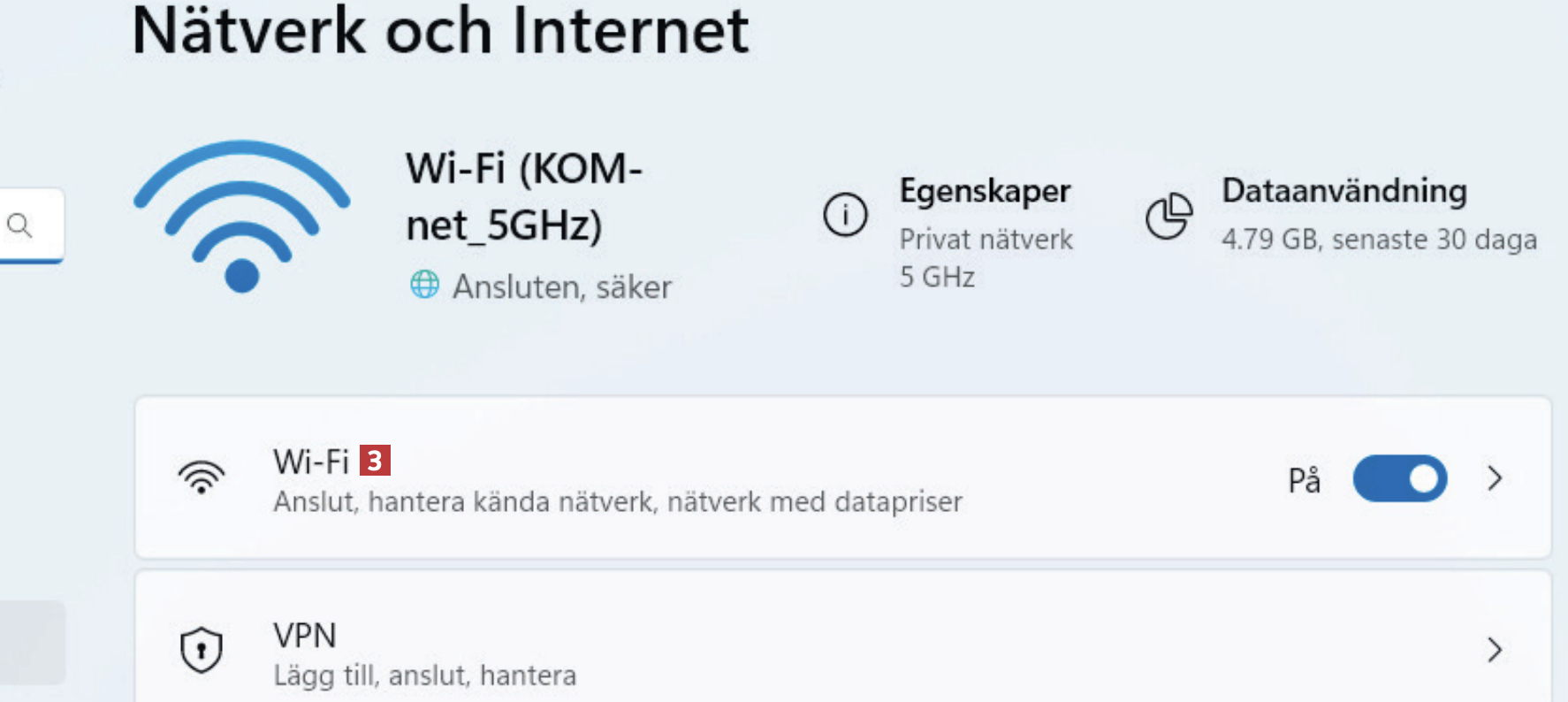Click the På label next to toggle
This screenshot has width=1568, height=702.
1304,480
